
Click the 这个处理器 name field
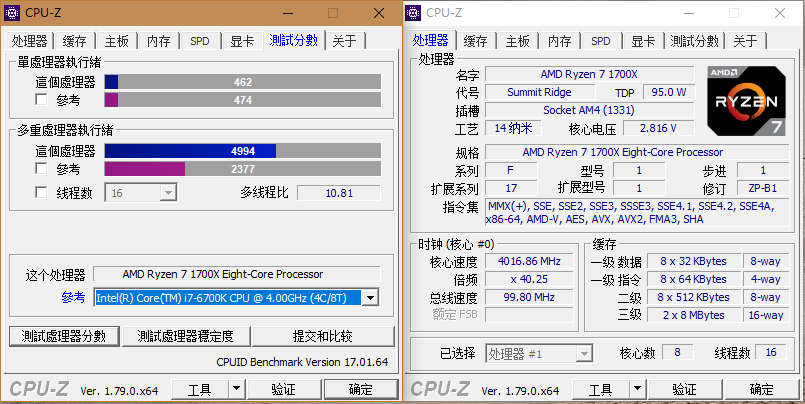237,274
